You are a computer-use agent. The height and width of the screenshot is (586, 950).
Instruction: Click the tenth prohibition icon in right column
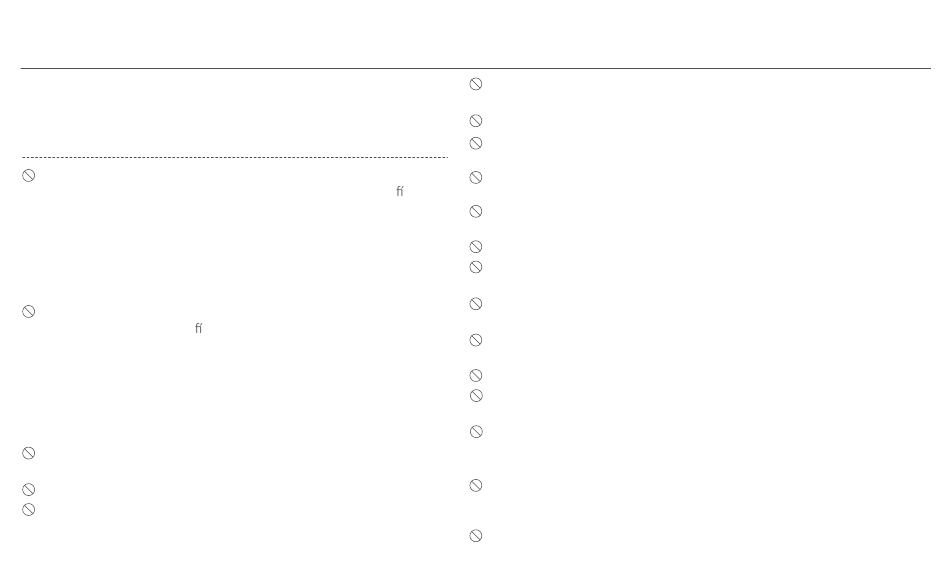pos(476,376)
